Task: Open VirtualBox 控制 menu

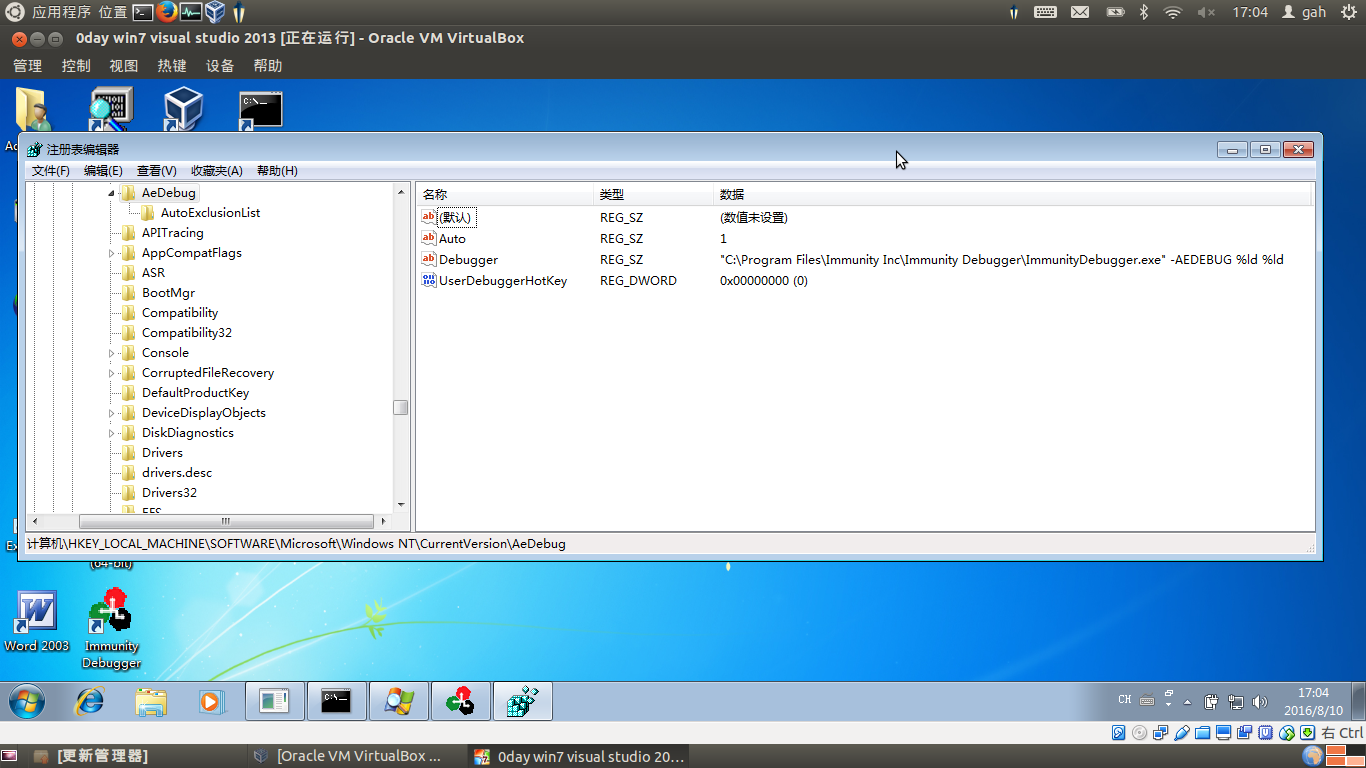Action: [76, 66]
